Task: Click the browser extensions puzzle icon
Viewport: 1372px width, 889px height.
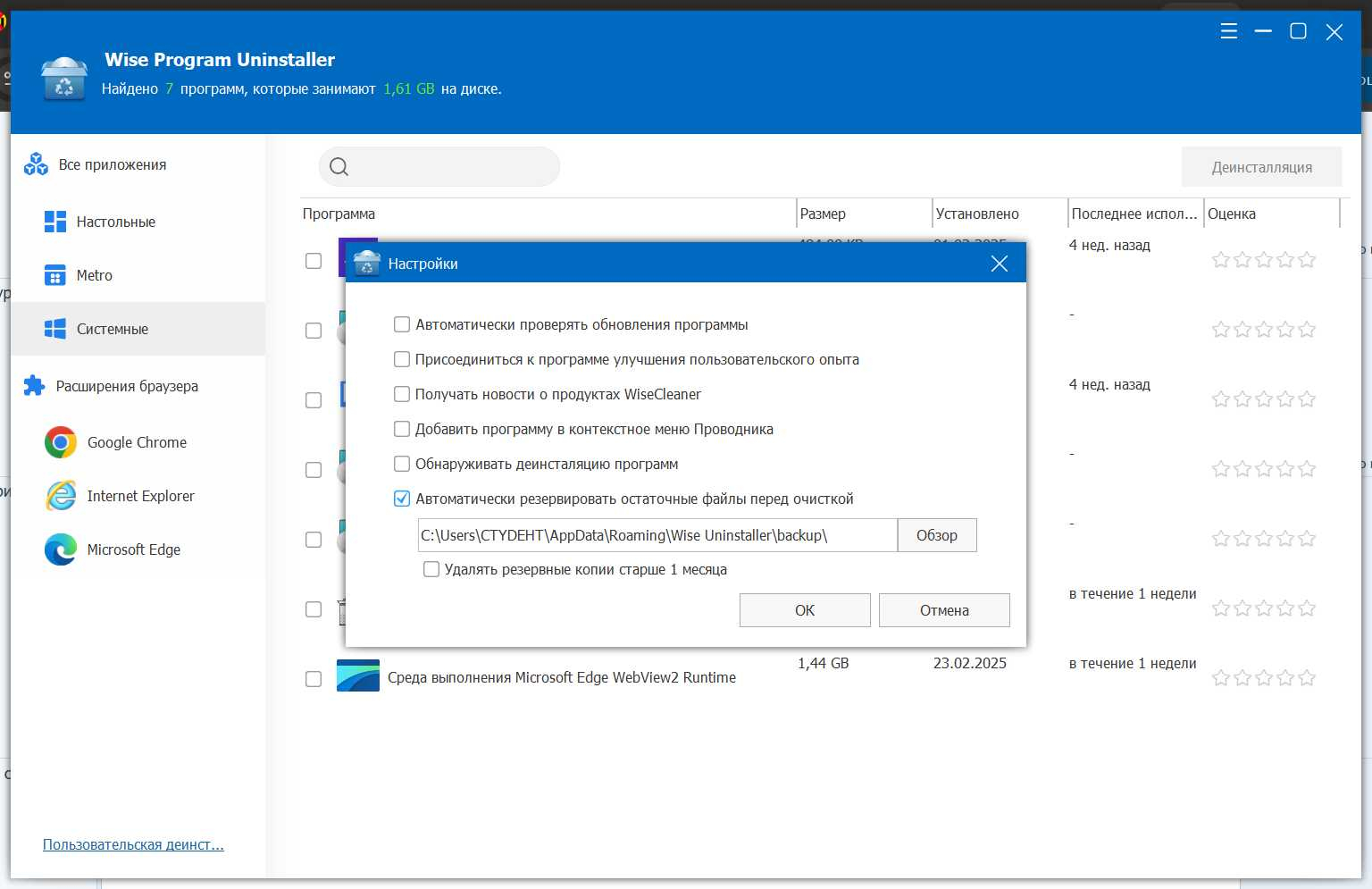Action: [34, 386]
